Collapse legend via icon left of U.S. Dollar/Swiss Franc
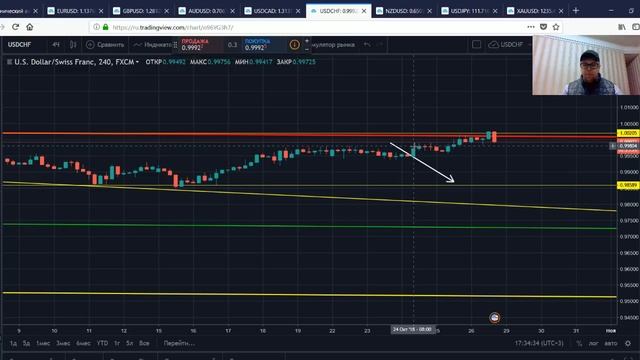The image size is (640, 360). click(x=9, y=62)
